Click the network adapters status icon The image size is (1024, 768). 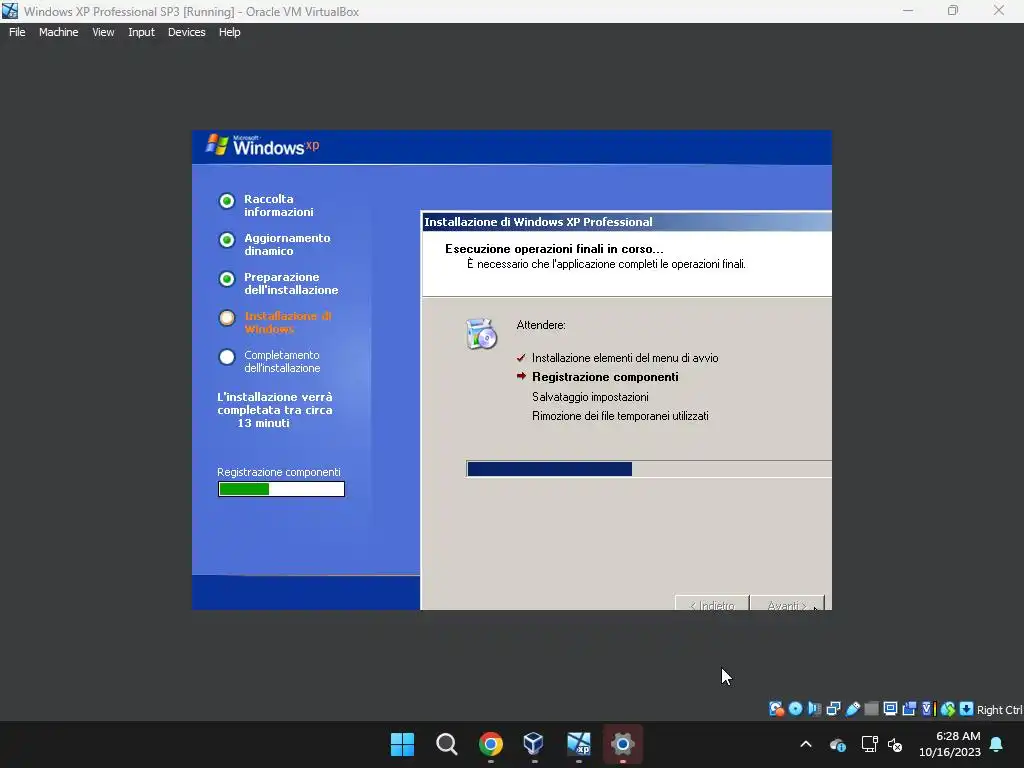click(833, 709)
